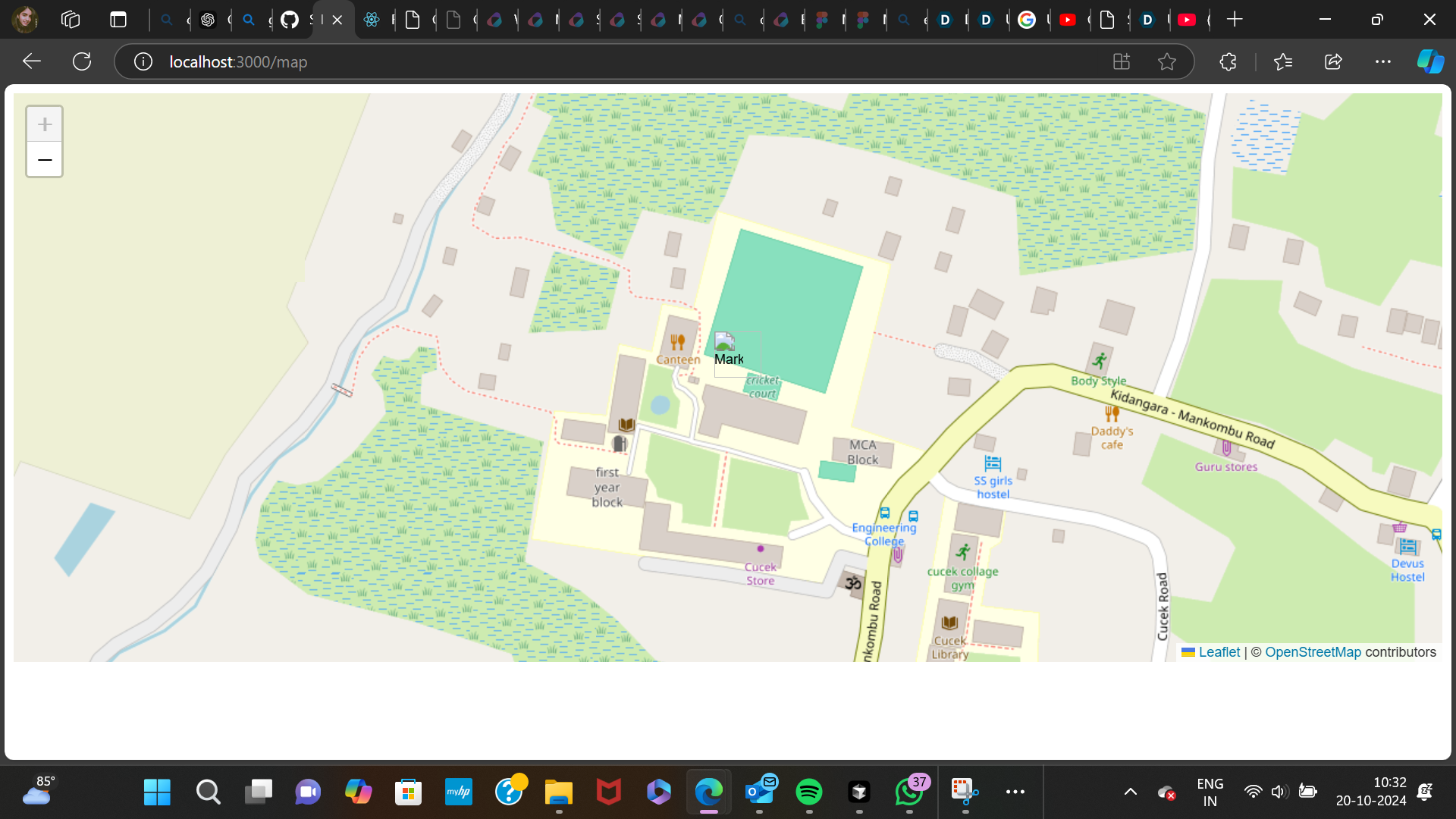Open the Copilot sidebar

(1430, 61)
